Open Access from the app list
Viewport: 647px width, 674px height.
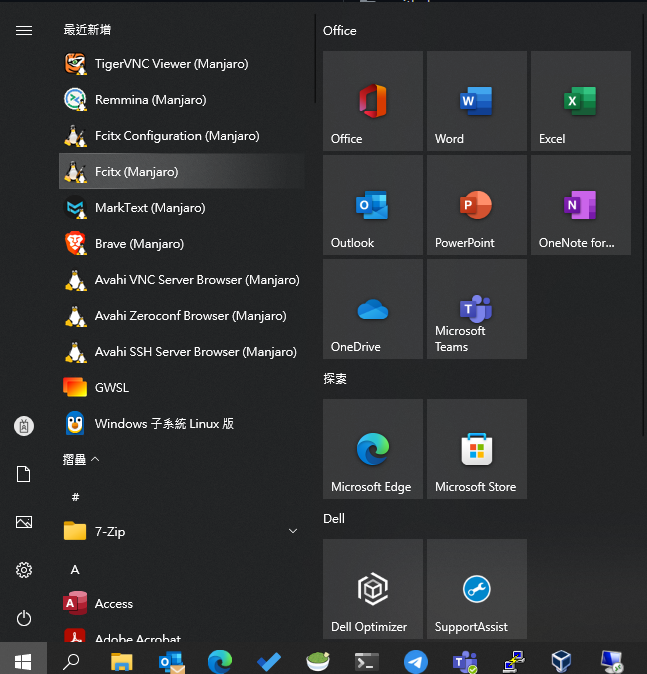181,603
